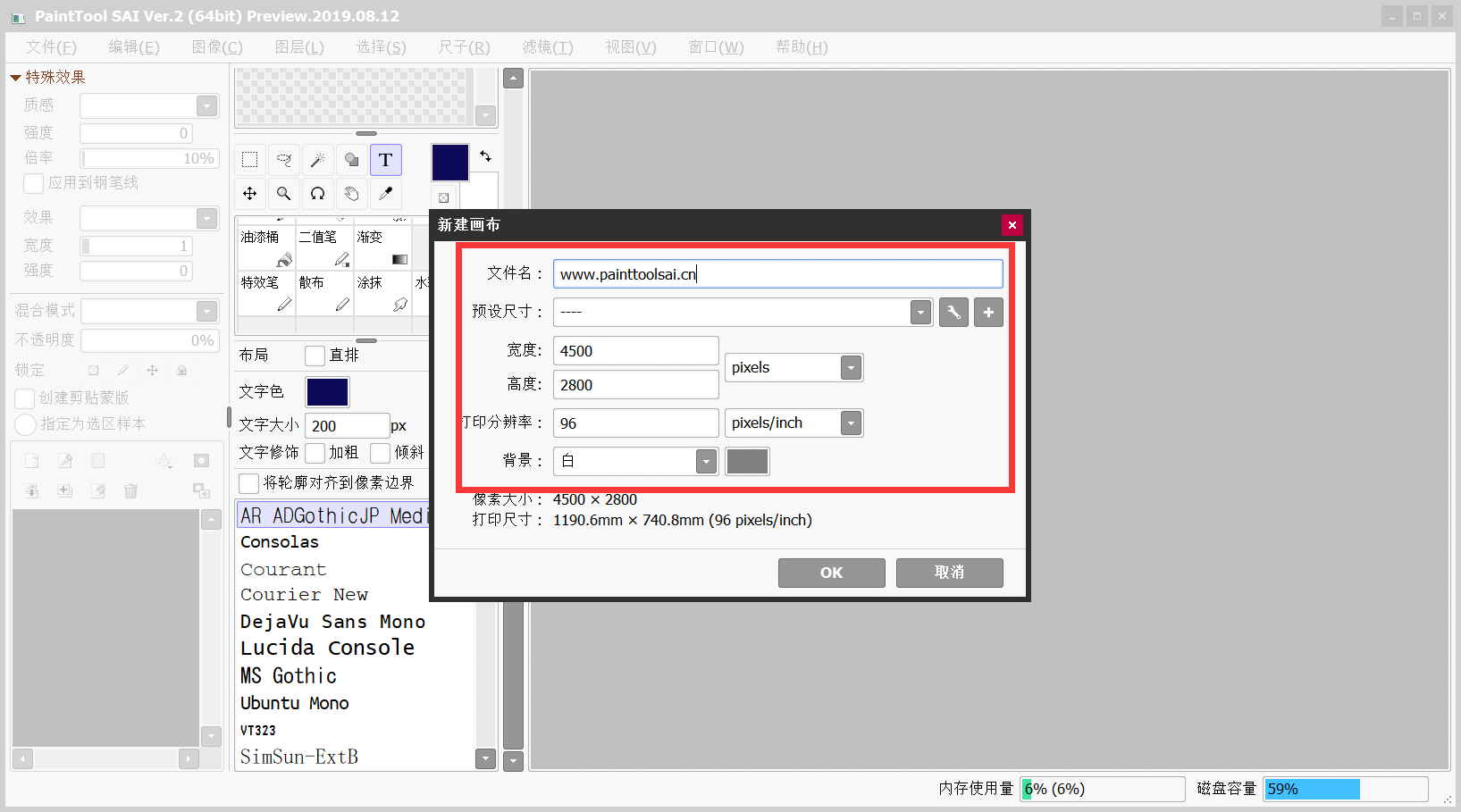The height and width of the screenshot is (812, 1461).
Task: Click the 文字大小 text size field
Action: tap(347, 426)
